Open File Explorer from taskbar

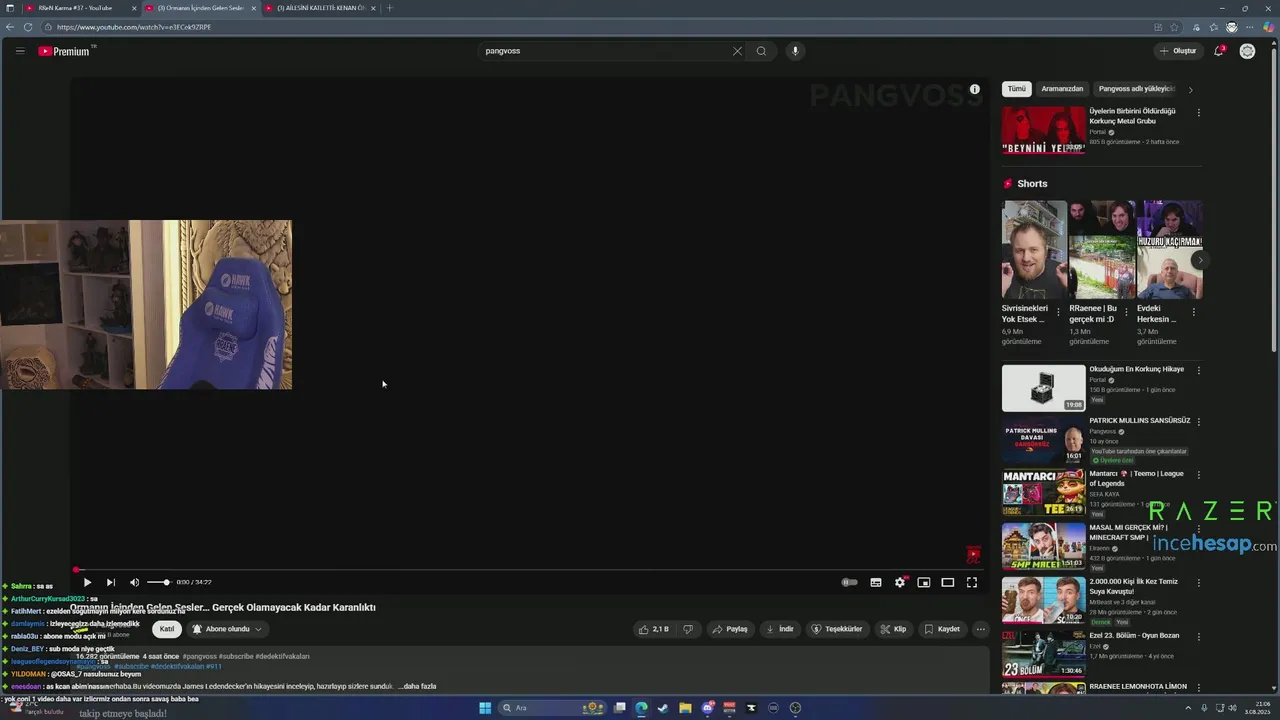[x=685, y=708]
